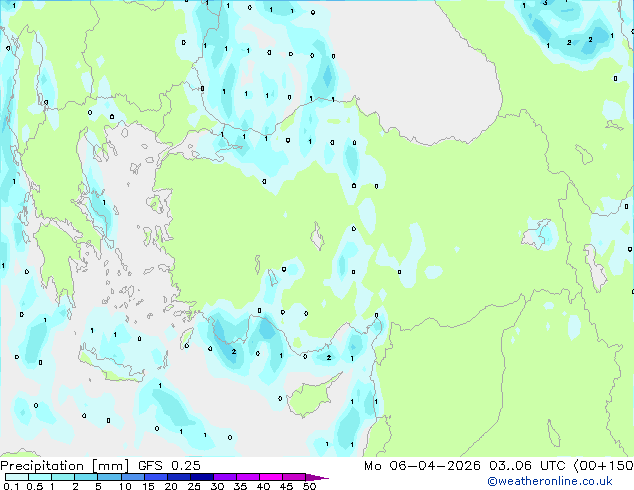Click the 'Mo 06-04-2026' date text
The image size is (634, 490).
tap(422, 466)
